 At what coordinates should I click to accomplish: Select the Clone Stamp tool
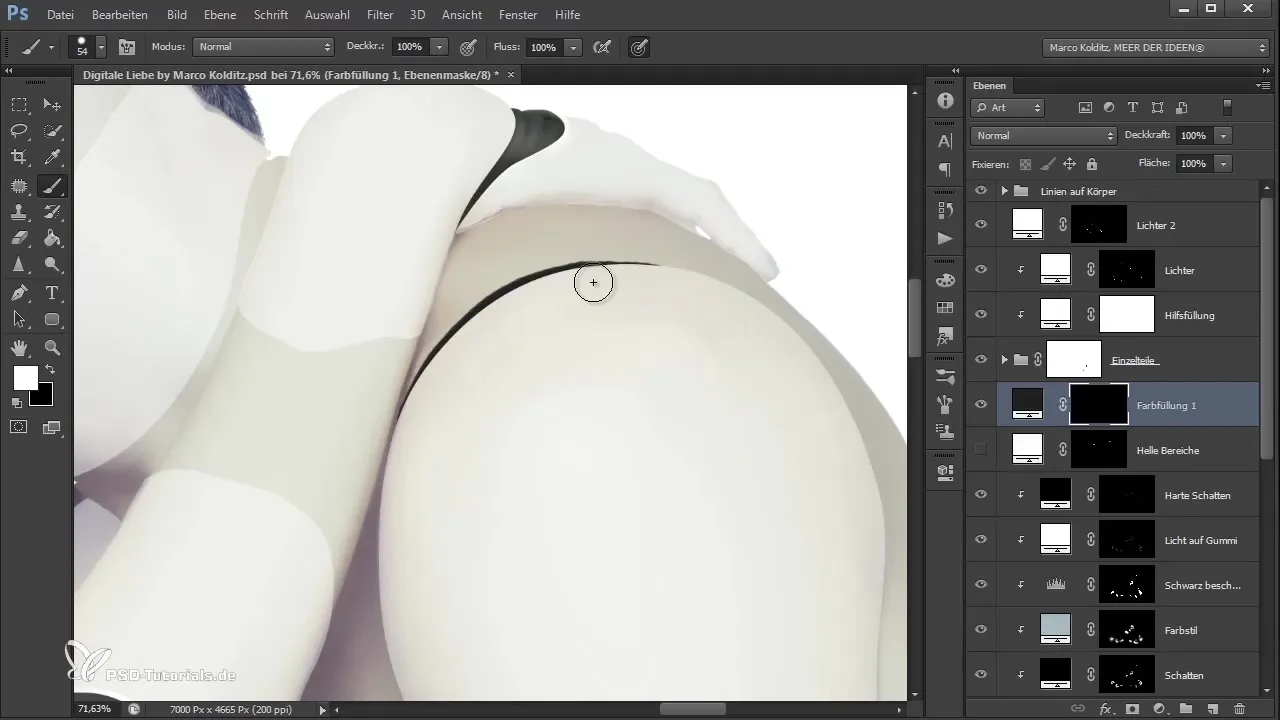click(19, 212)
